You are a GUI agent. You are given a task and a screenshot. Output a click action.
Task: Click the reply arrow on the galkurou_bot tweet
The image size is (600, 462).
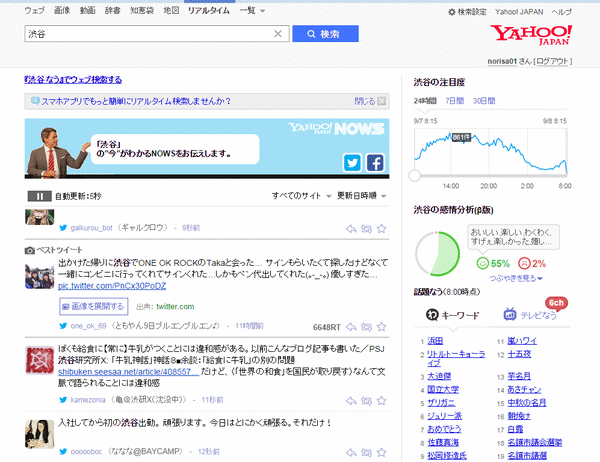(x=351, y=229)
